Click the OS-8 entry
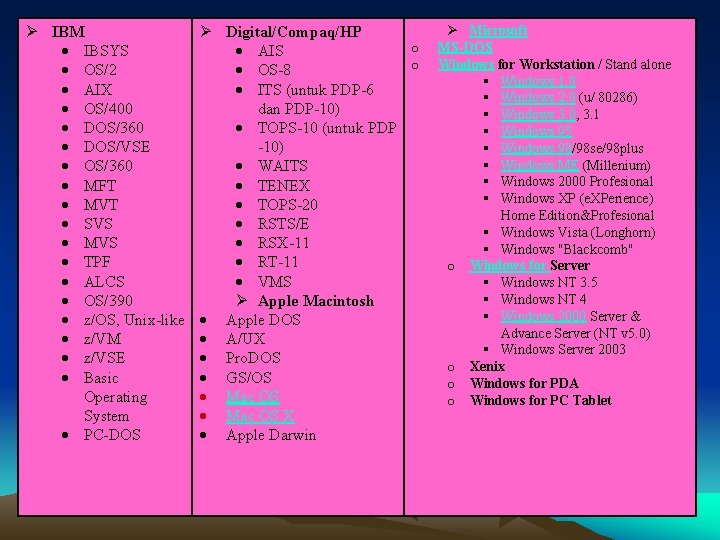The image size is (720, 540). pos(274,70)
